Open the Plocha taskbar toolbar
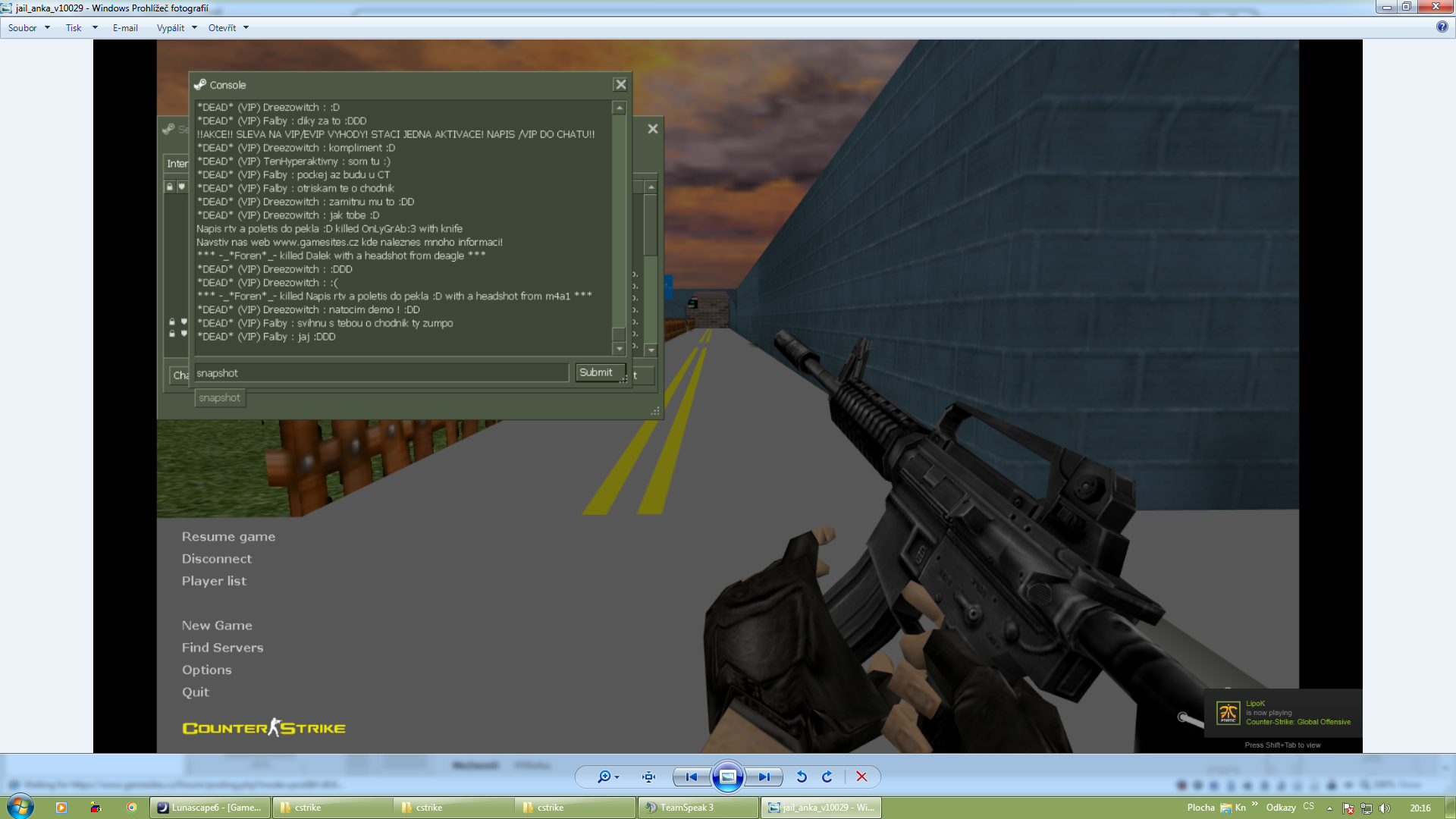1456x819 pixels. 1200,808
